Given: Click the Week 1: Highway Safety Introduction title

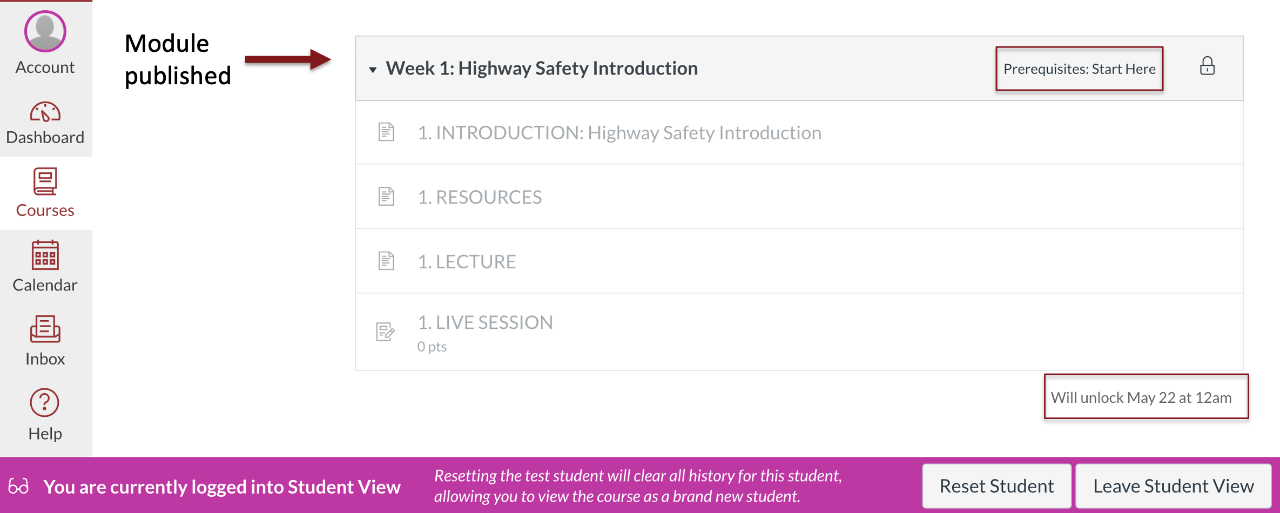Looking at the screenshot, I should tap(541, 68).
